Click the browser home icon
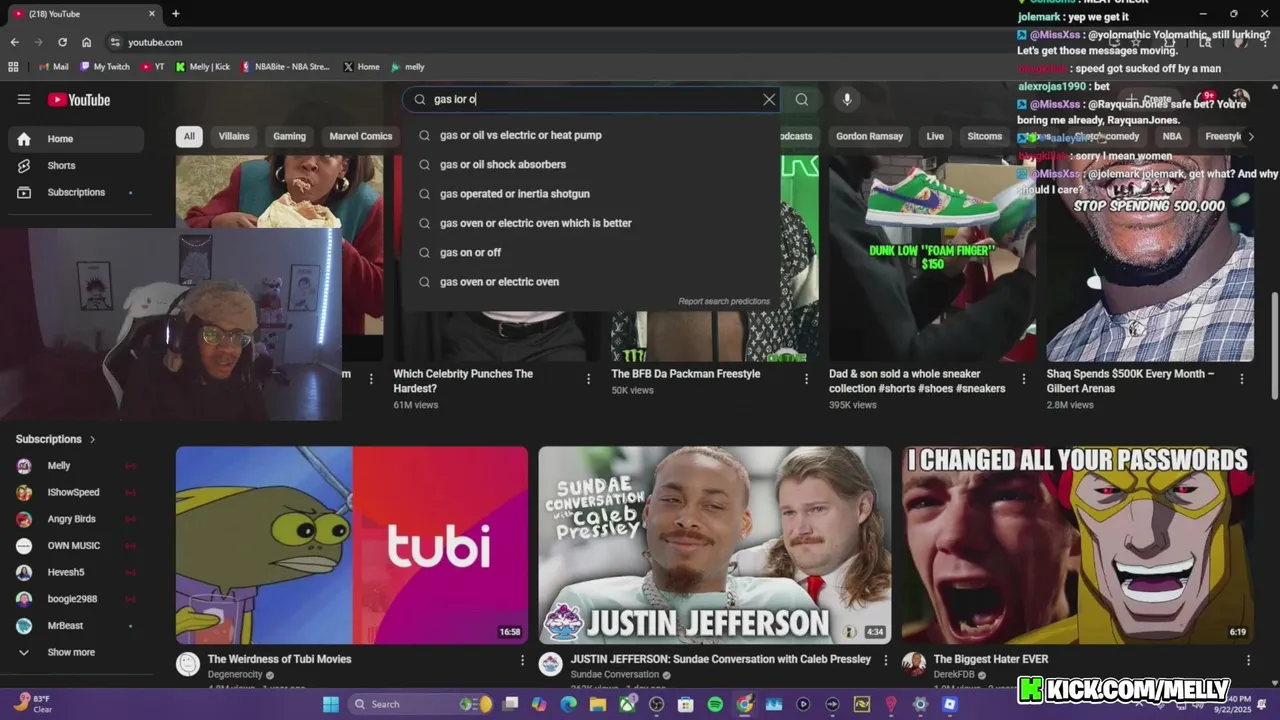The width and height of the screenshot is (1280, 720). pyautogui.click(x=87, y=42)
